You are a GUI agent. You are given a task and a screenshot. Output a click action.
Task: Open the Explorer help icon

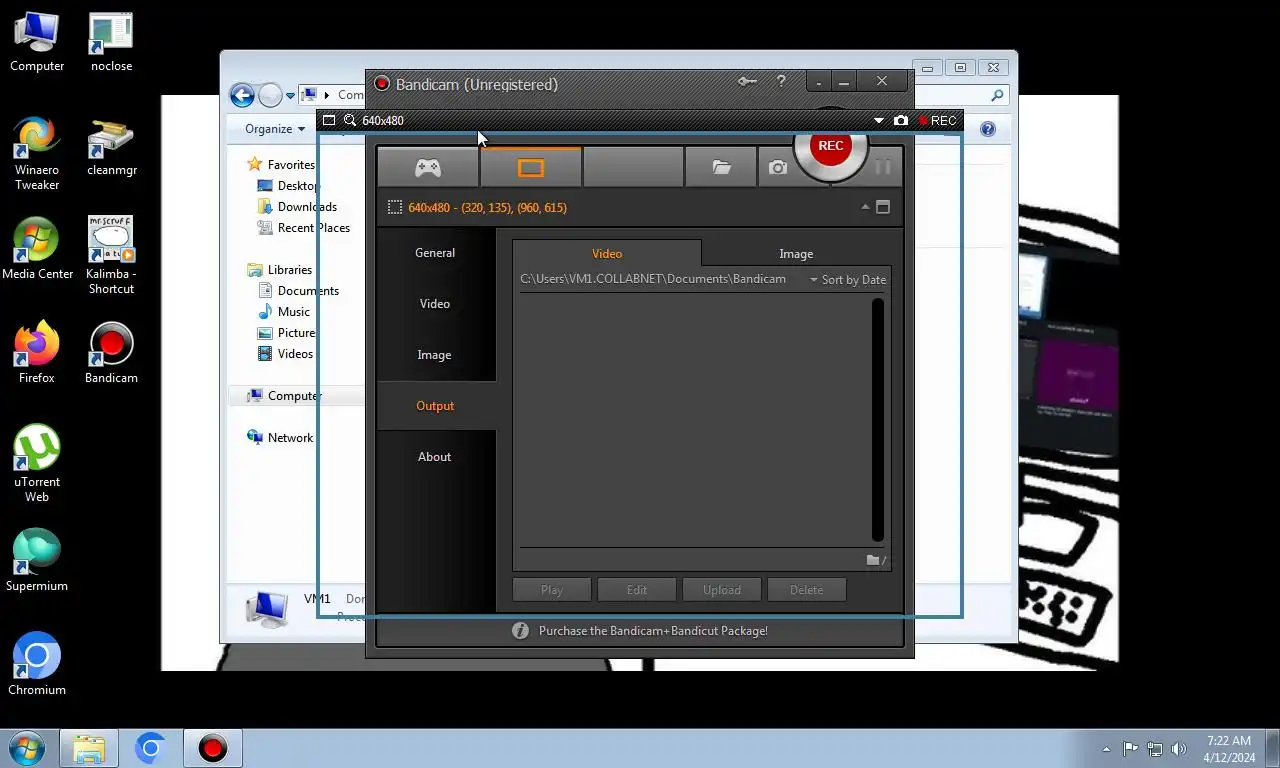pyautogui.click(x=988, y=129)
